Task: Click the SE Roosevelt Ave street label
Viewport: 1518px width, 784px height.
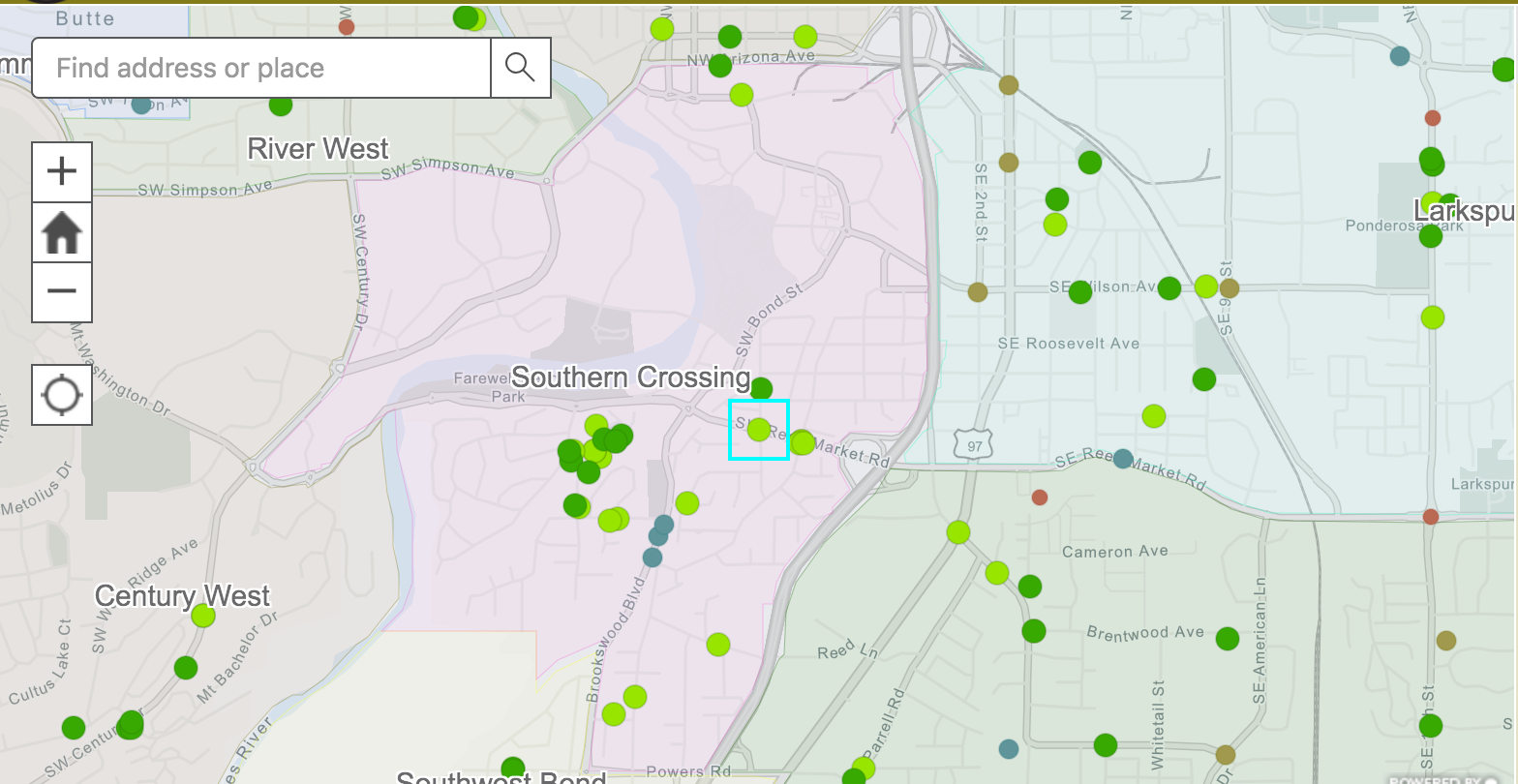Action: click(1069, 344)
